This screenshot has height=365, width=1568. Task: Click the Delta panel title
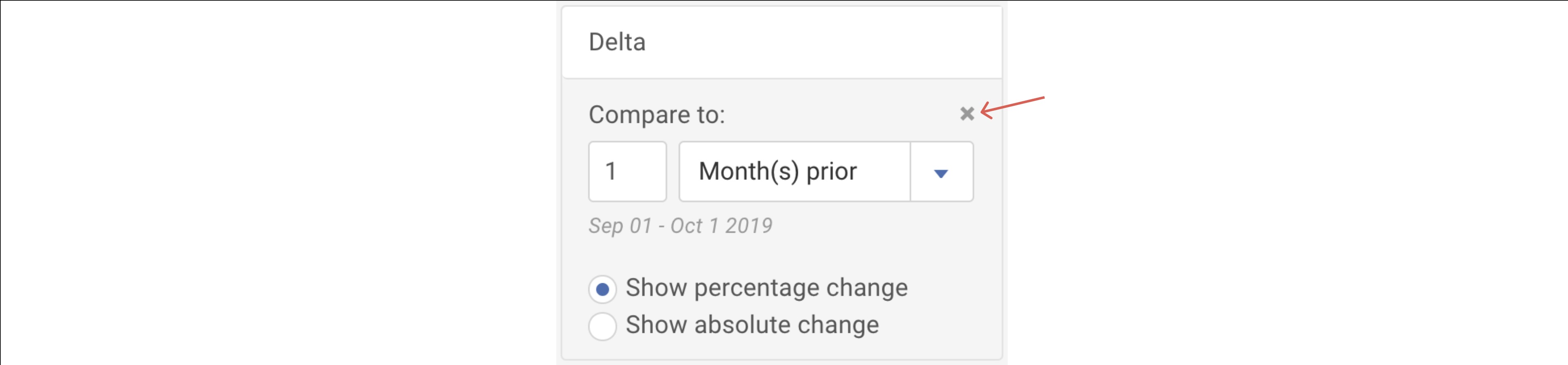(617, 42)
